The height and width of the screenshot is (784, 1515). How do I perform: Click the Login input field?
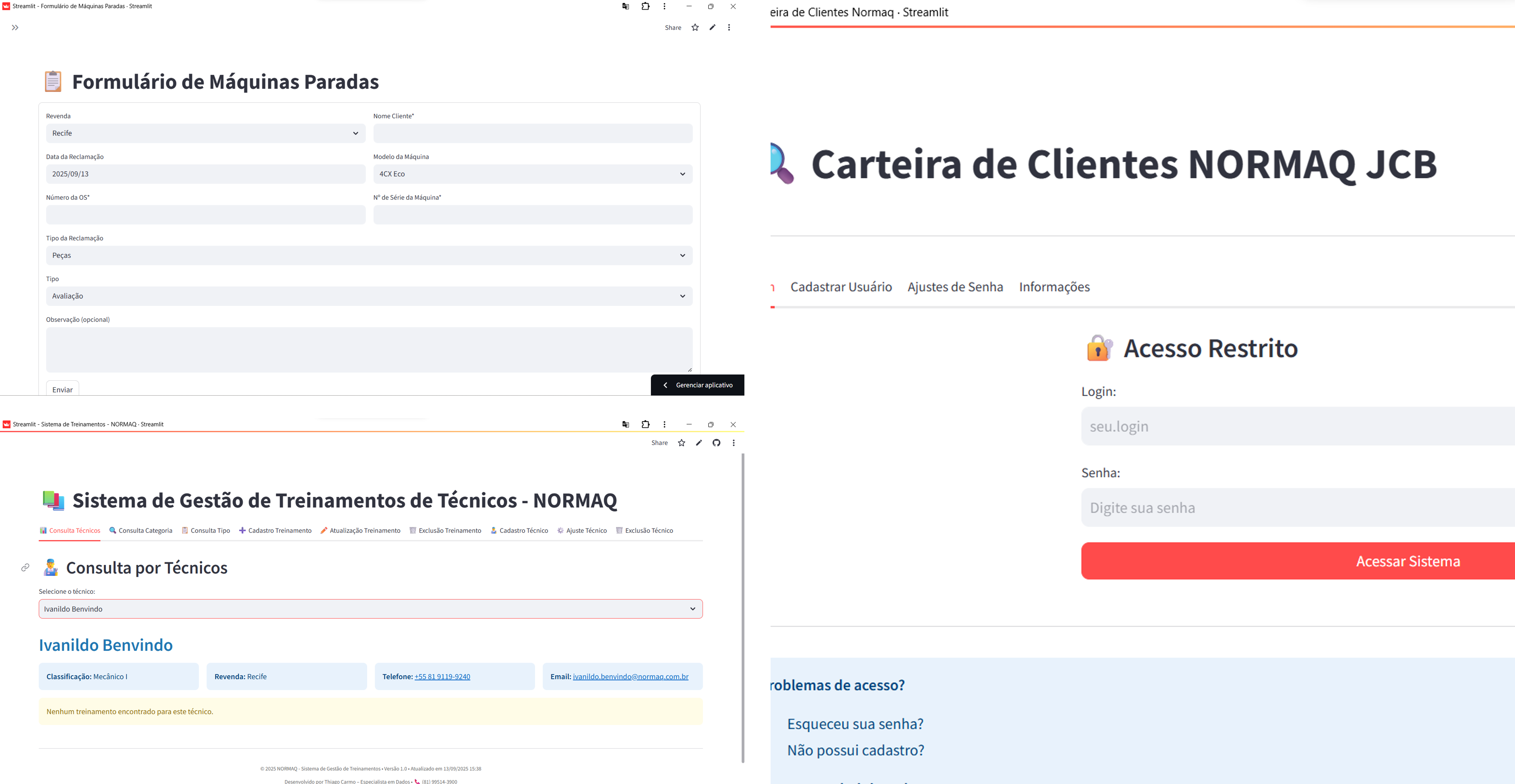click(1294, 427)
